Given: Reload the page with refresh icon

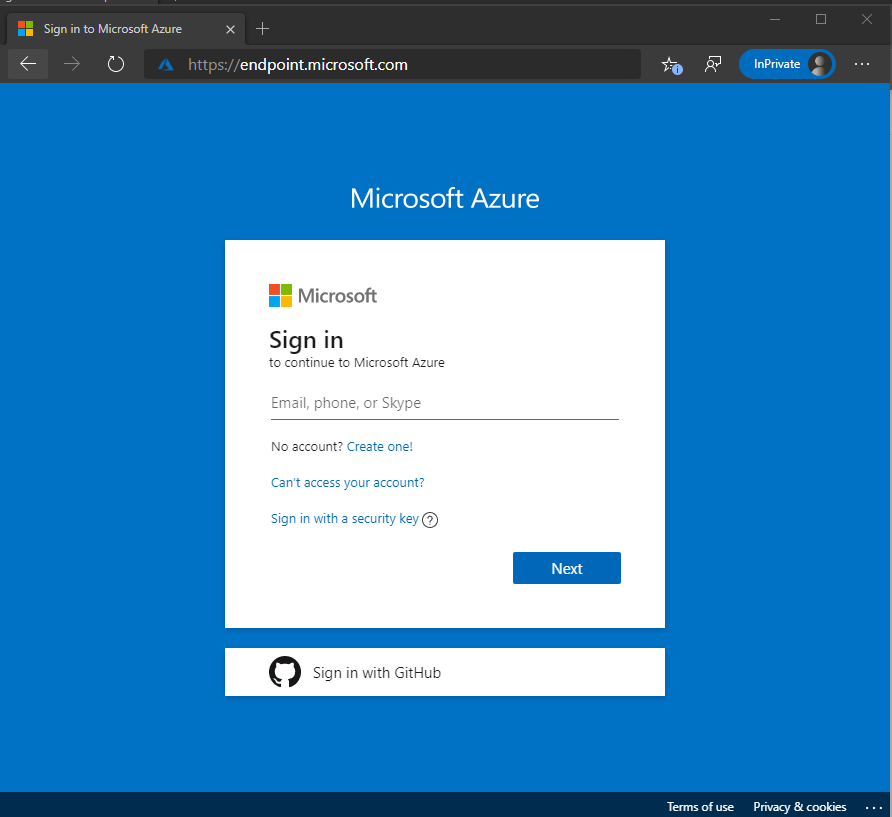Looking at the screenshot, I should pos(115,64).
